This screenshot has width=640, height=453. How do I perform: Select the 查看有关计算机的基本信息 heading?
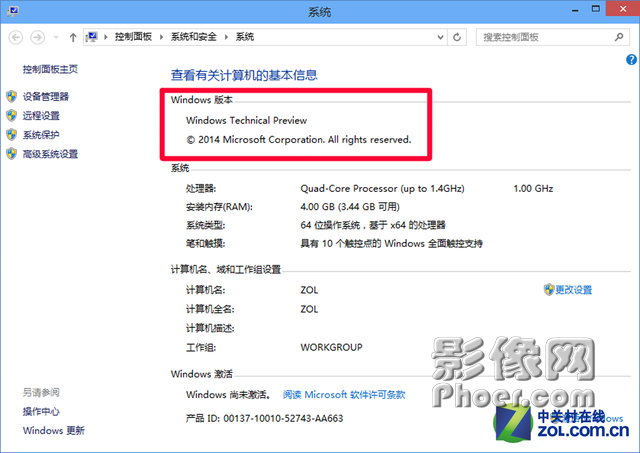[244, 75]
